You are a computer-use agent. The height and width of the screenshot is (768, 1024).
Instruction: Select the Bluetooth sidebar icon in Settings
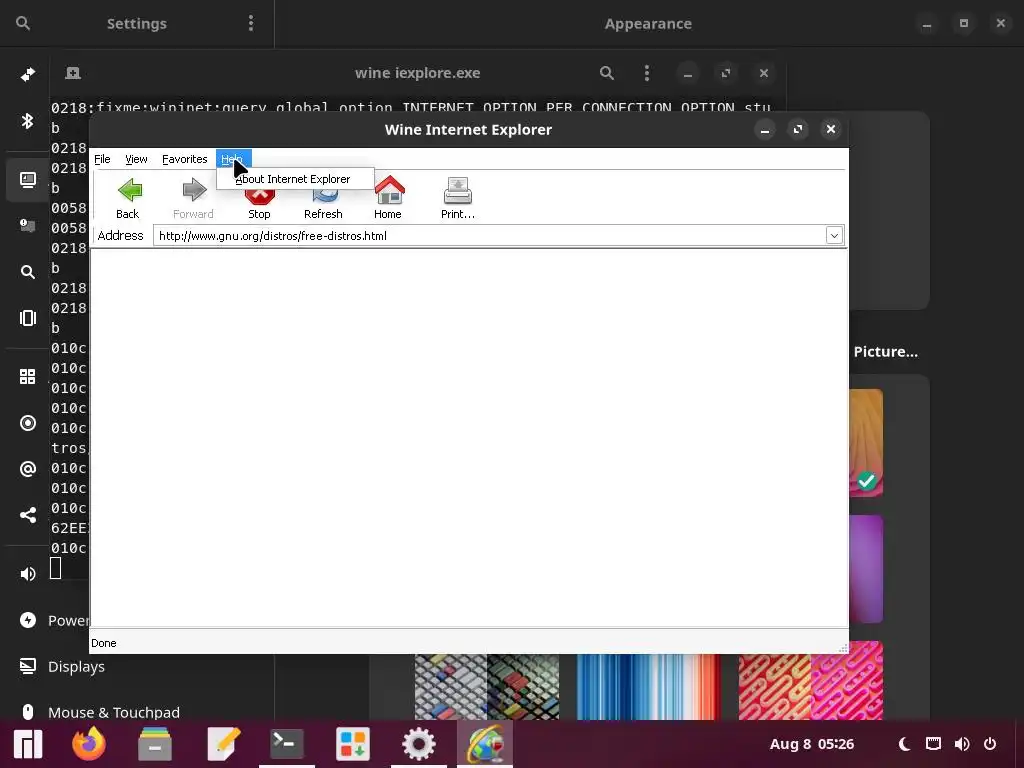tap(27, 121)
